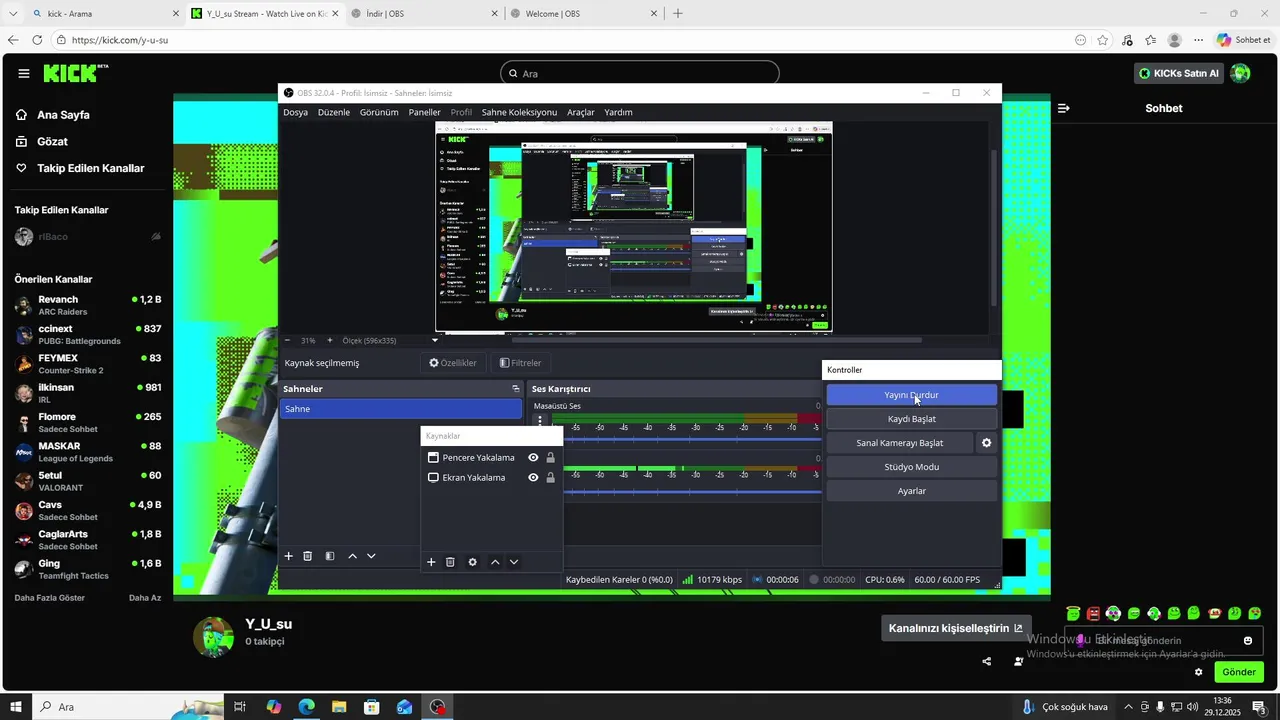Viewport: 1280px width, 720px height.
Task: Delete the selected scene with trash icon
Action: [x=308, y=556]
